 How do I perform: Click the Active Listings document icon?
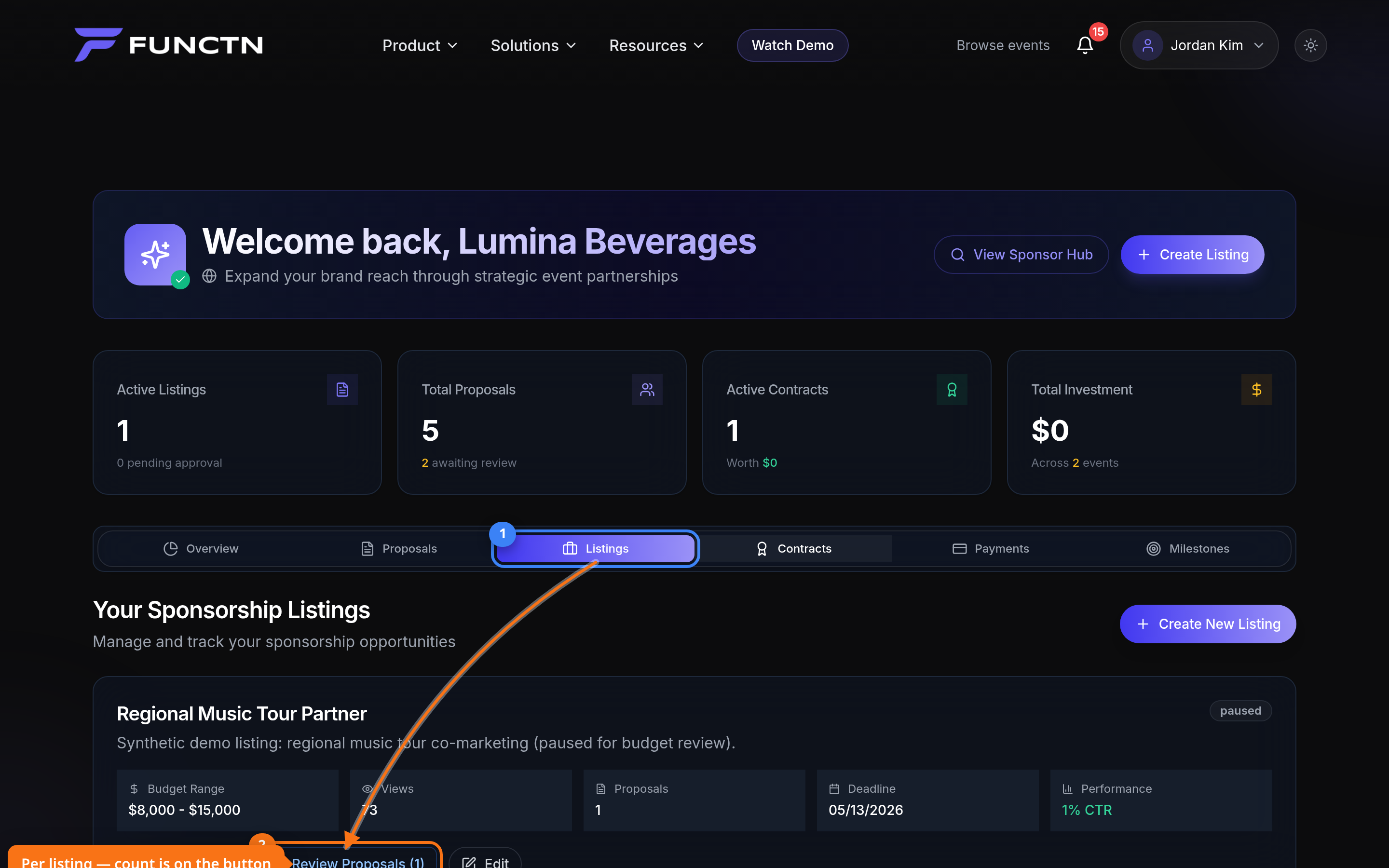tap(342, 390)
